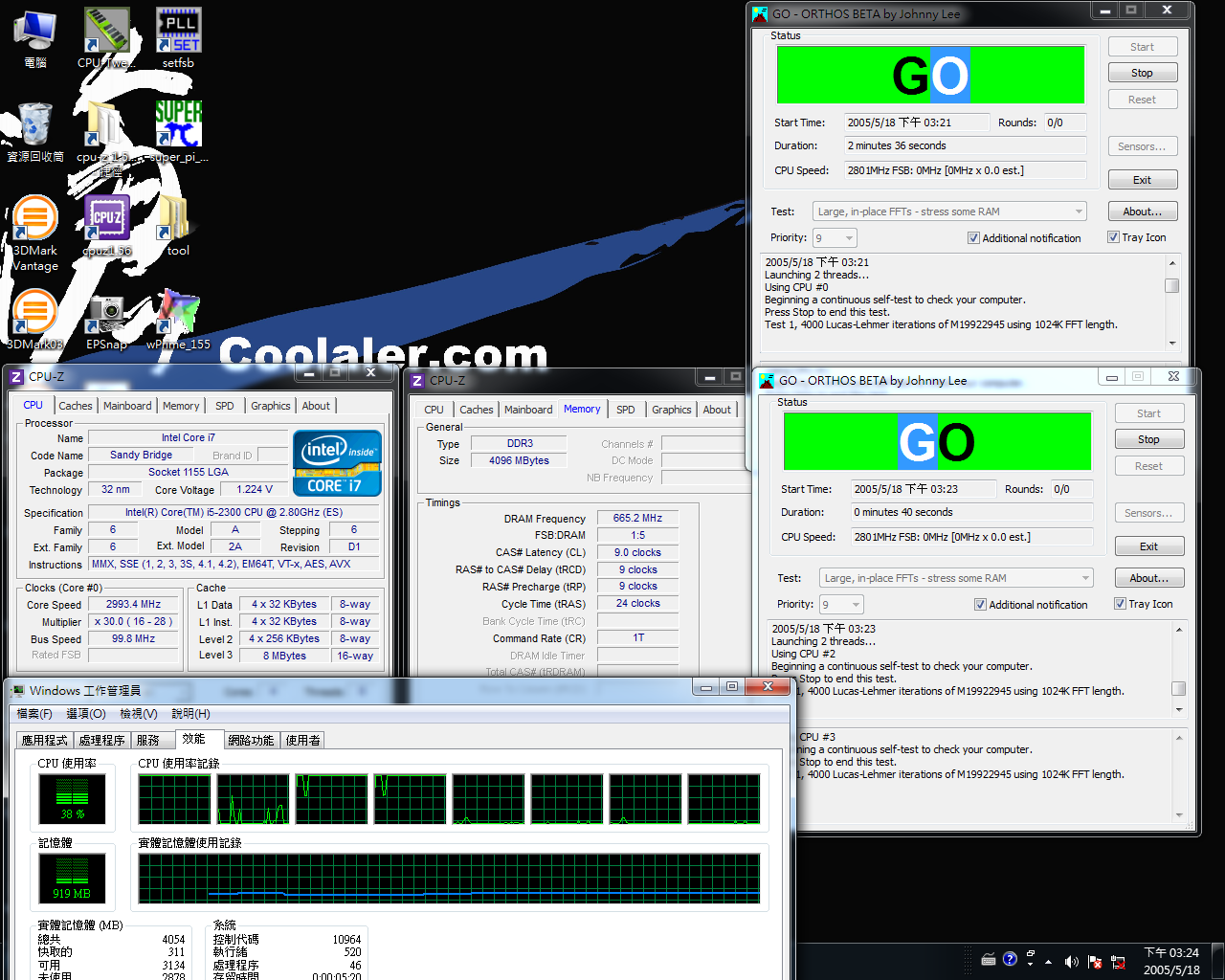Image resolution: width=1225 pixels, height=980 pixels.
Task: Open 檢視(V) menu in Task Manager
Action: [x=139, y=714]
